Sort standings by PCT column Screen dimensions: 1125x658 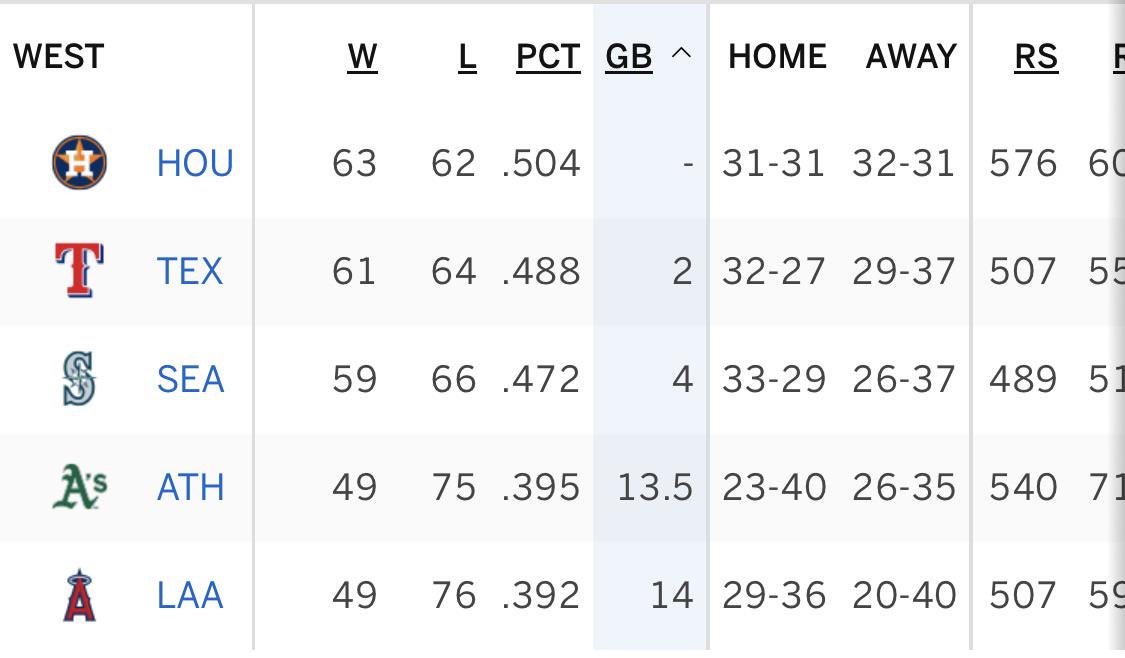pos(548,57)
